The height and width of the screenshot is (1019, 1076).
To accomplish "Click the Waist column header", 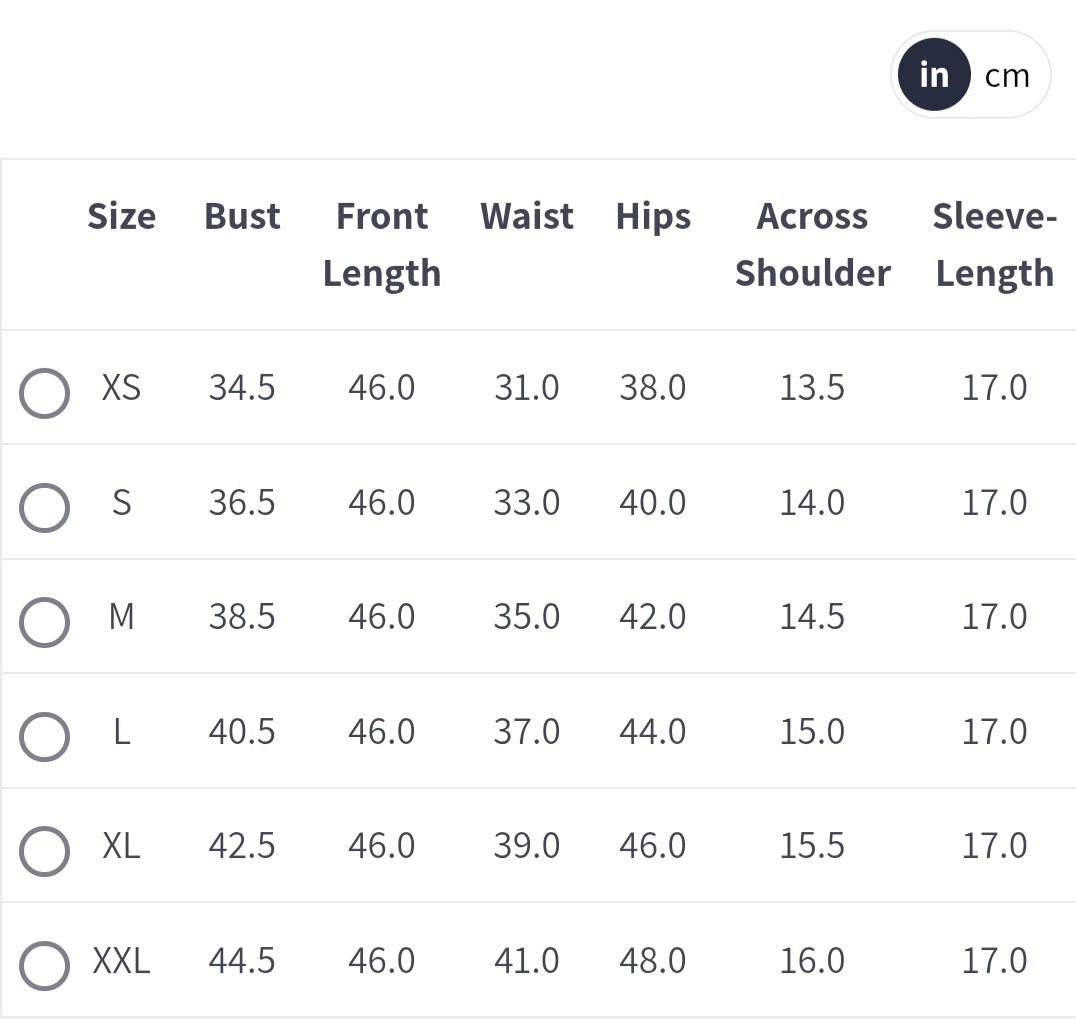I will [x=526, y=216].
